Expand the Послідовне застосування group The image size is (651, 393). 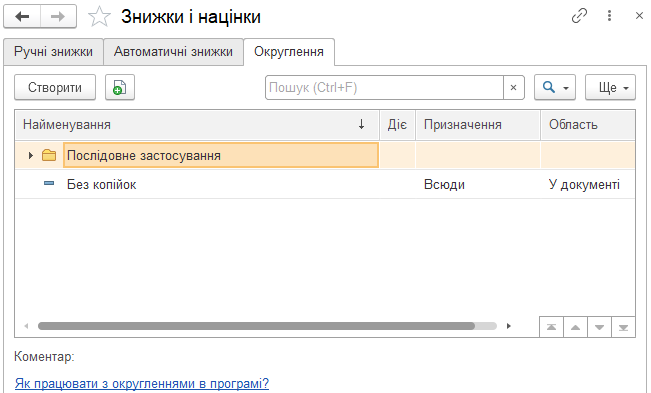point(30,156)
